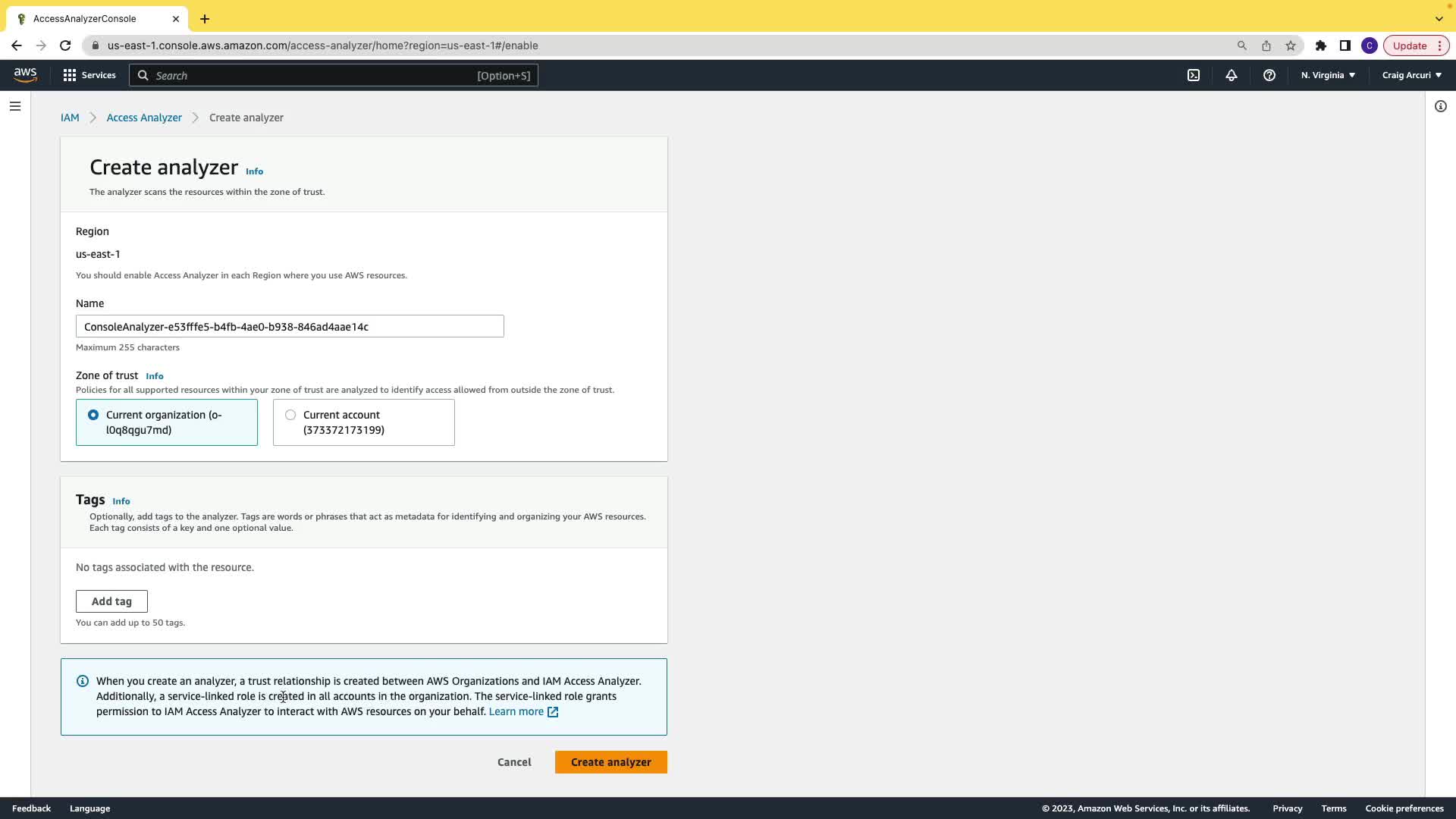Go to Access Analyzer breadcrumb
This screenshot has height=819, width=1456.
pos(144,118)
